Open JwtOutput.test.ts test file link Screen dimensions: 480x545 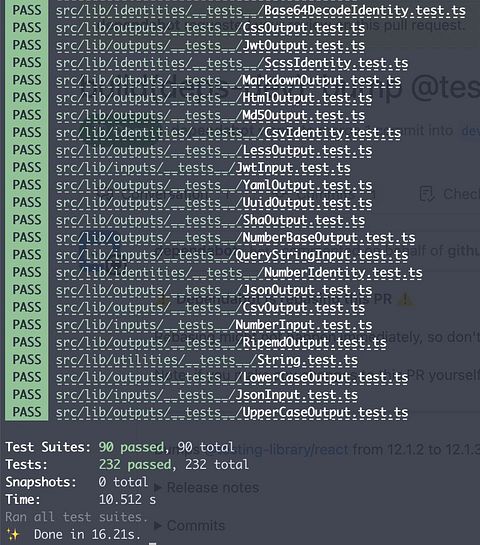pos(210,46)
